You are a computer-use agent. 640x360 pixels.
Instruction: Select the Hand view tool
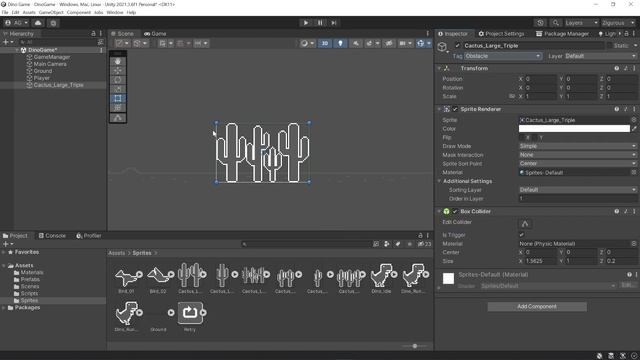[118, 61]
